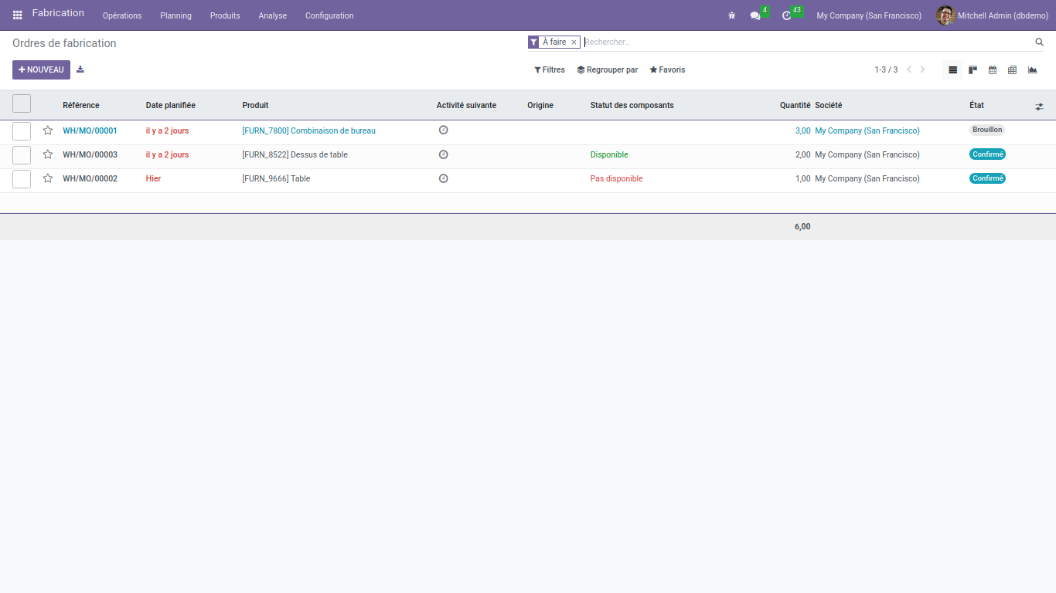Check the select-all header checkbox
1056x593 pixels.
(x=21, y=104)
